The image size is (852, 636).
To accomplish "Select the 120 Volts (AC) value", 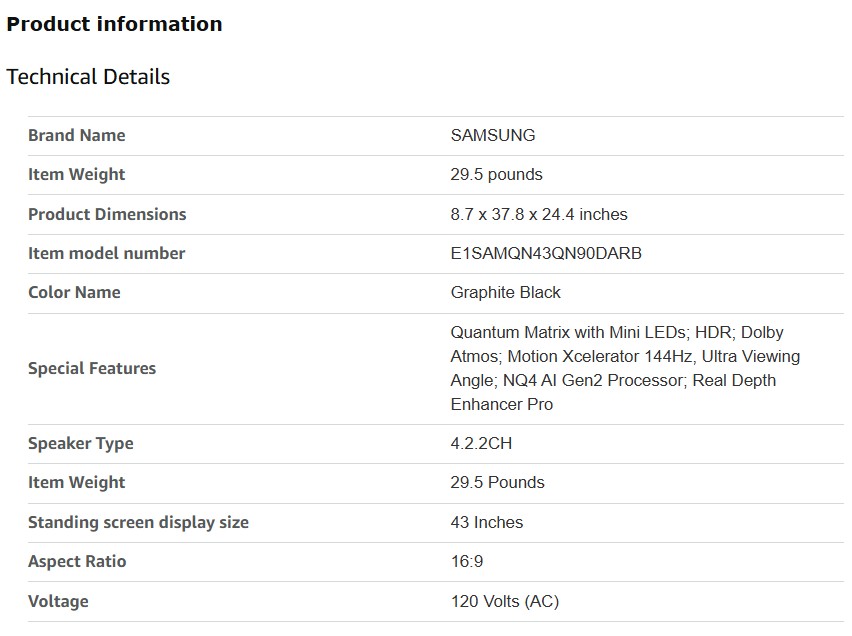I will click(x=505, y=601).
